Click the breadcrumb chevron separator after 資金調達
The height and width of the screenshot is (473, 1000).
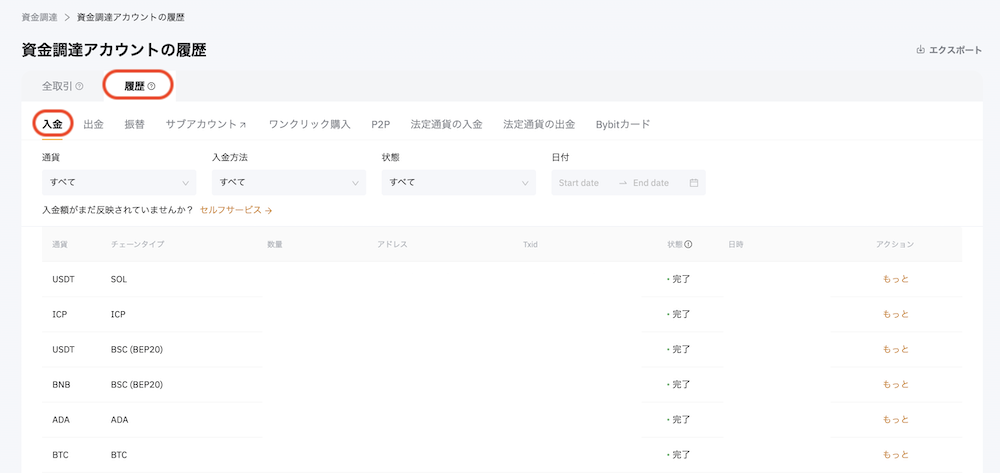coord(67,17)
